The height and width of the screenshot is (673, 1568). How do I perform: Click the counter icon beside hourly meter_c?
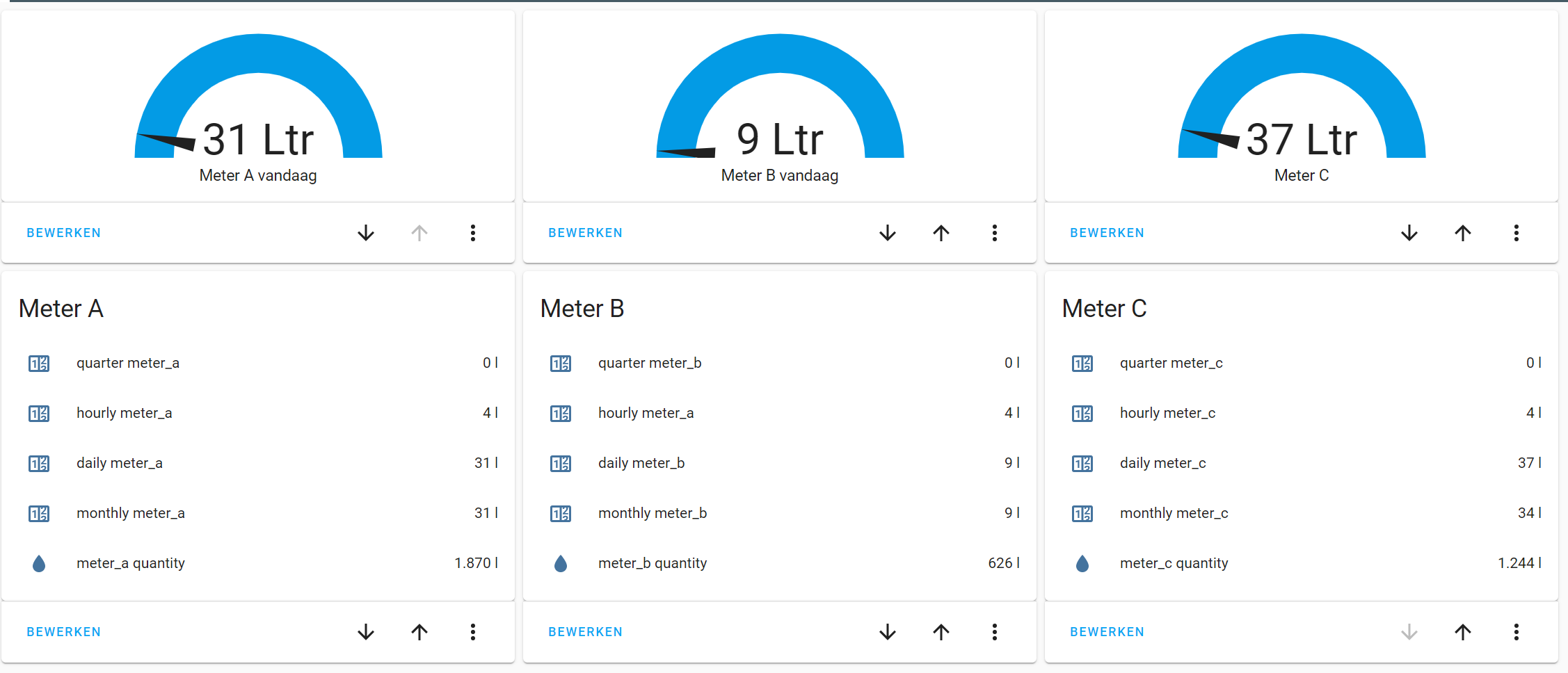(x=1082, y=413)
